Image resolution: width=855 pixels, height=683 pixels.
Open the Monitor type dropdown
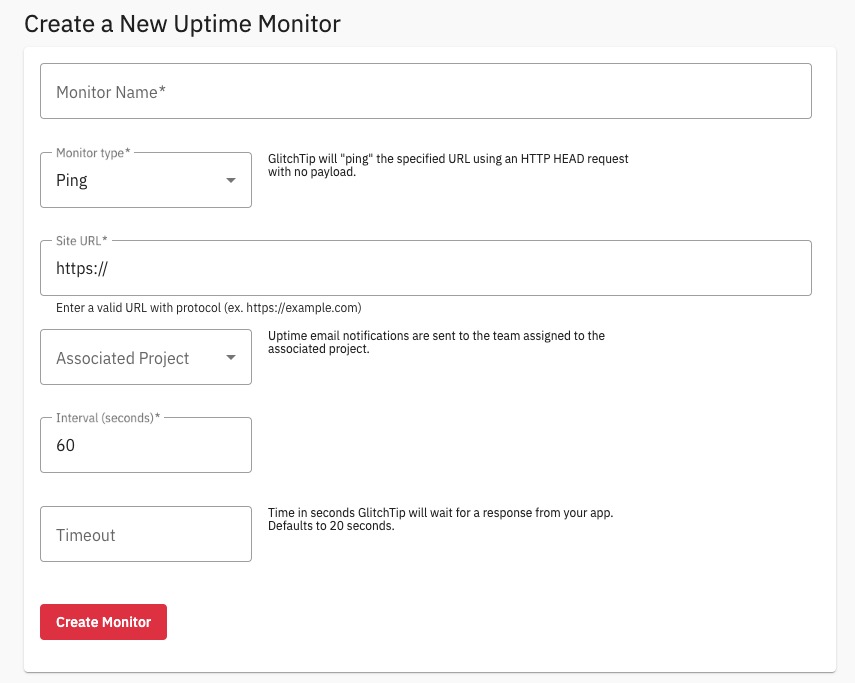pos(145,181)
